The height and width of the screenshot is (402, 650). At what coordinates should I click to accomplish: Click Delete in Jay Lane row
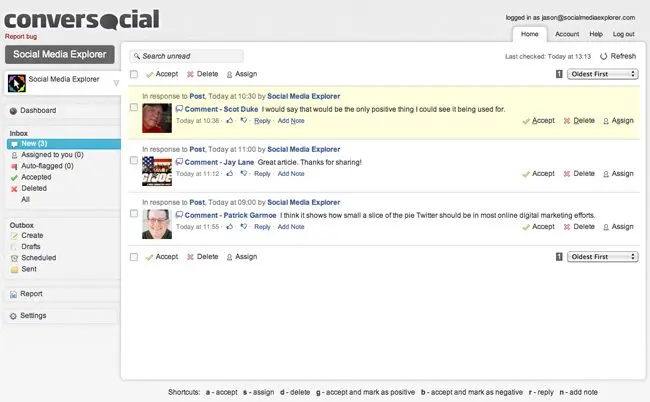tap(580, 174)
